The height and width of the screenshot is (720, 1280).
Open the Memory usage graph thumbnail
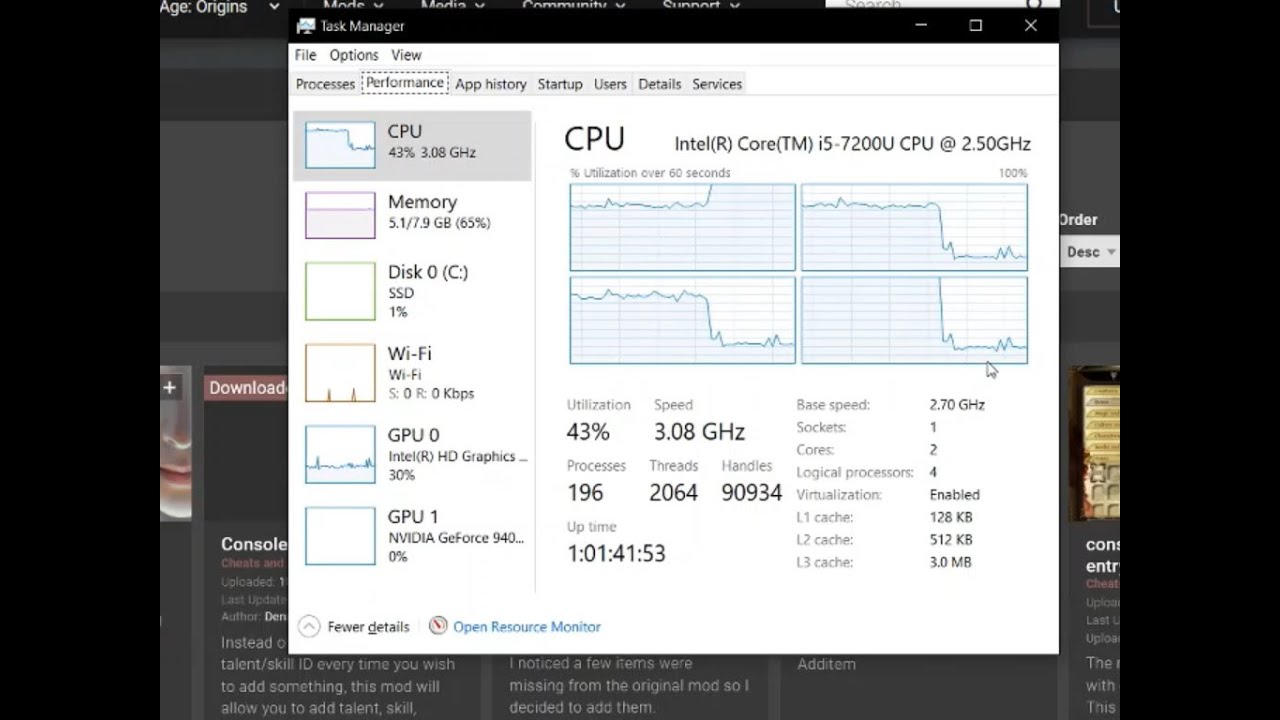point(340,215)
